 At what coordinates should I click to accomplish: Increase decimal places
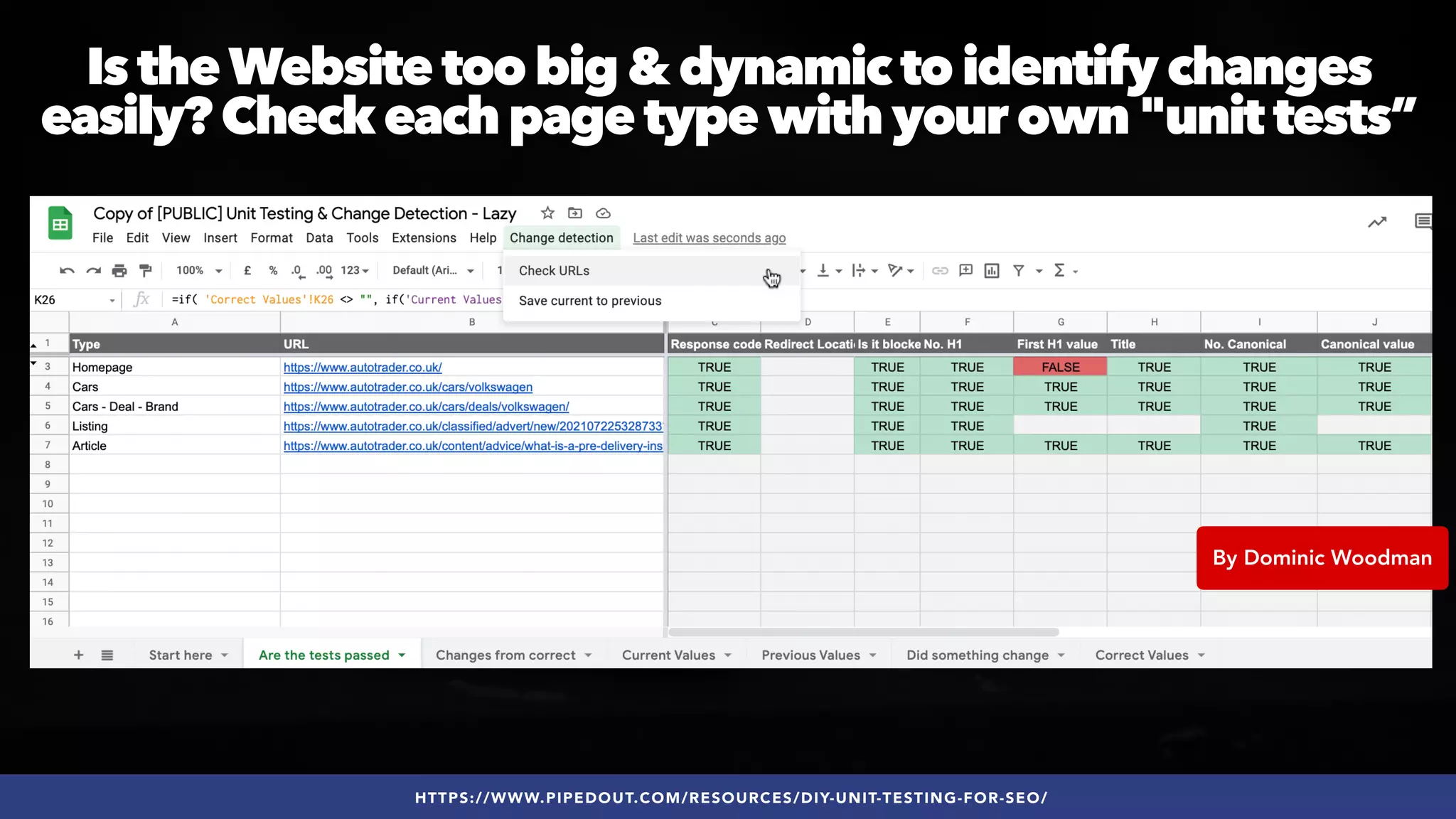tap(324, 271)
